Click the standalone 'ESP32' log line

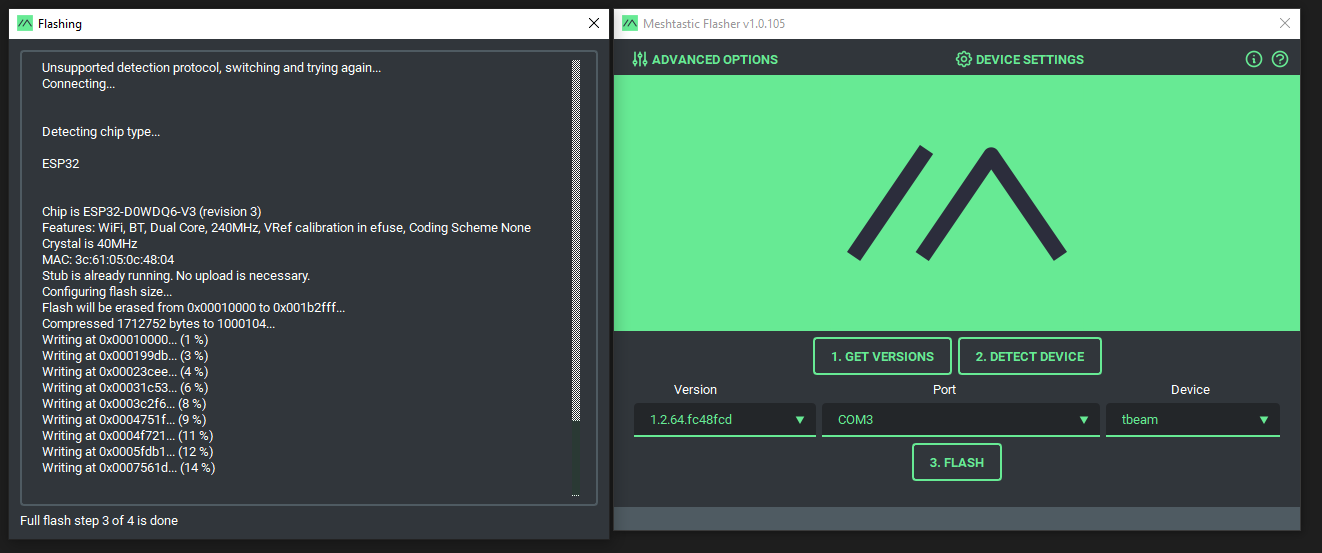click(x=60, y=164)
